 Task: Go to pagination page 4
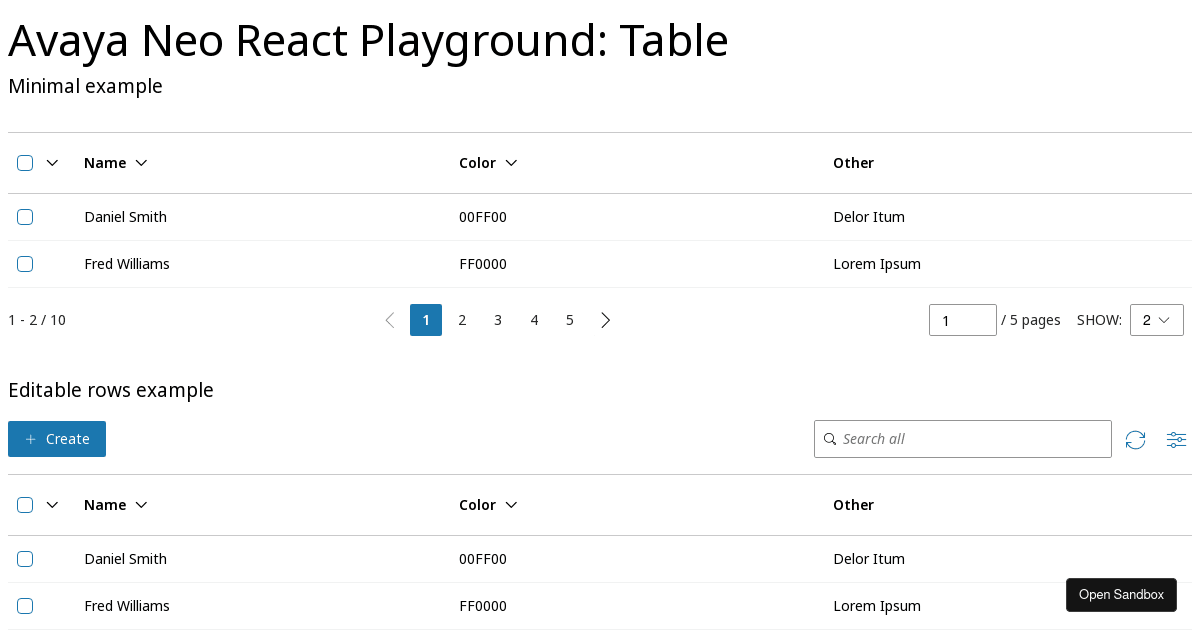coord(534,320)
